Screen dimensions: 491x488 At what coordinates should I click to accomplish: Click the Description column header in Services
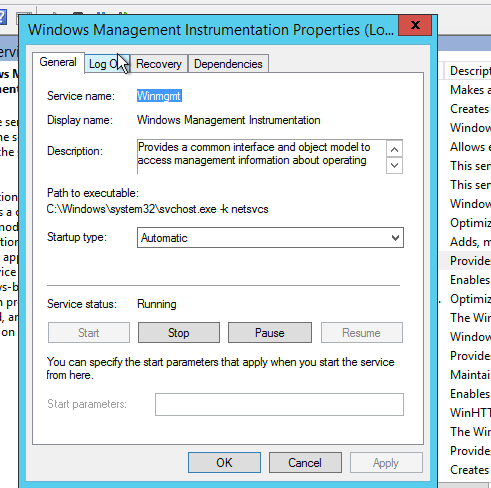click(468, 71)
